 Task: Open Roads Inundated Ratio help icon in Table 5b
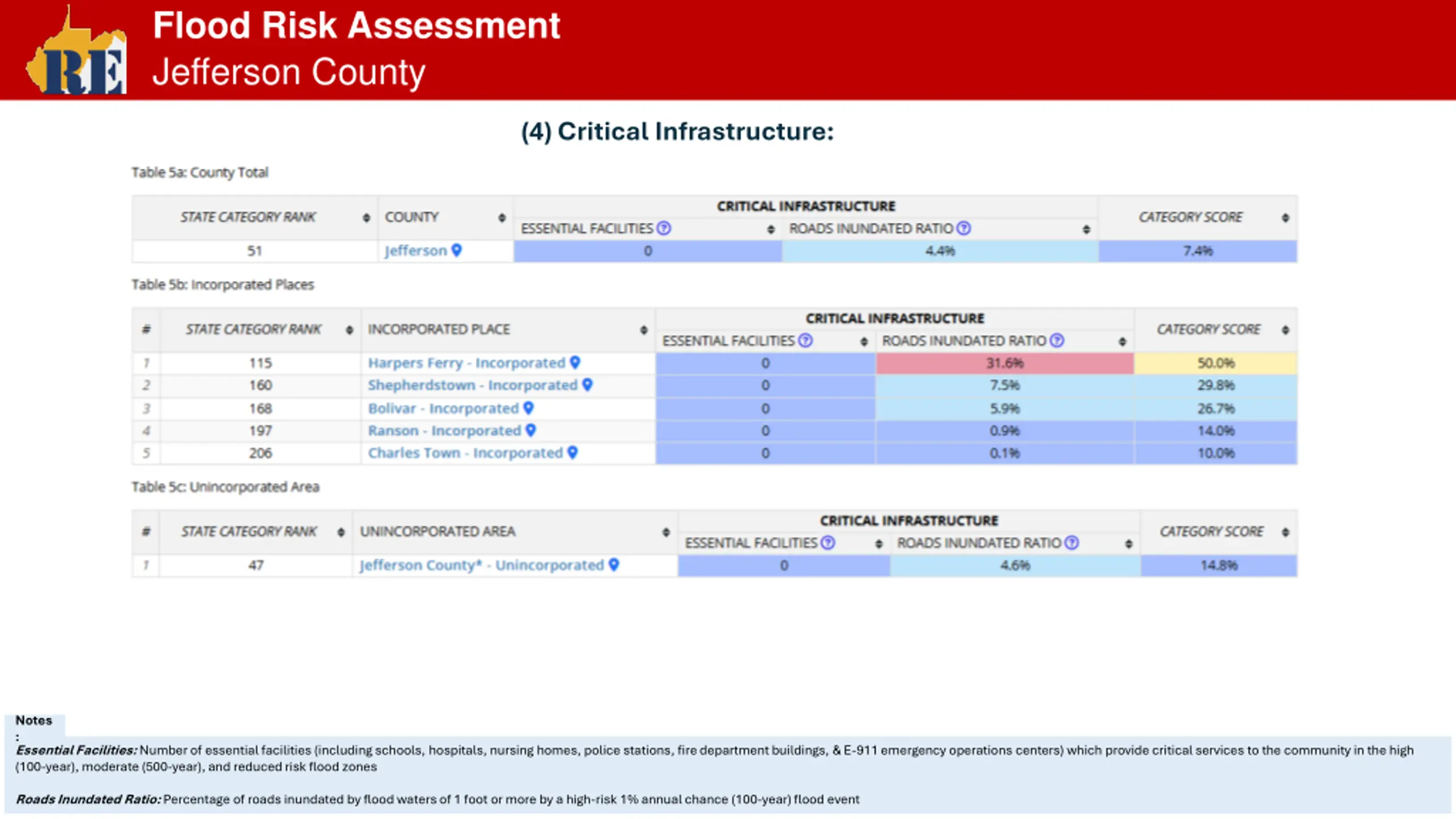pyautogui.click(x=1057, y=341)
